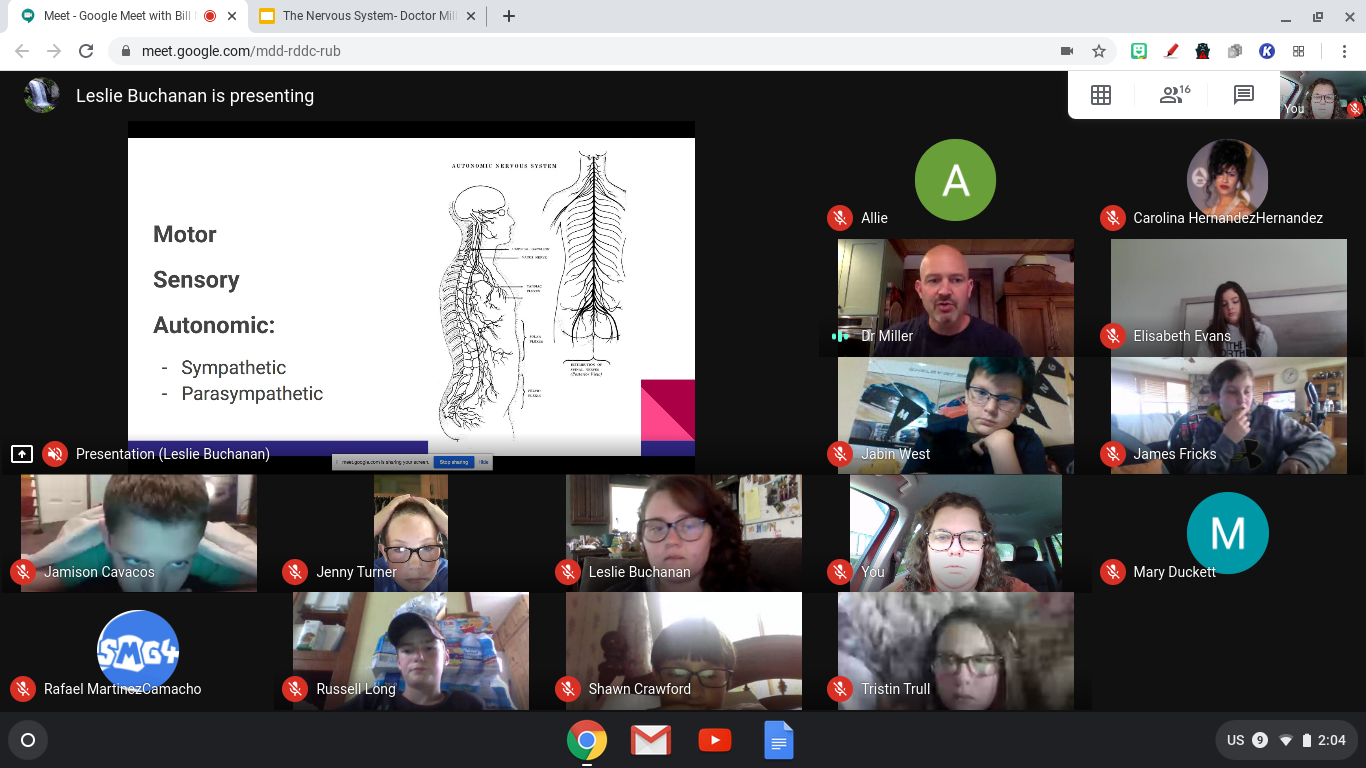Image resolution: width=1366 pixels, height=768 pixels.
Task: Open a new browser tab
Action: 509,16
